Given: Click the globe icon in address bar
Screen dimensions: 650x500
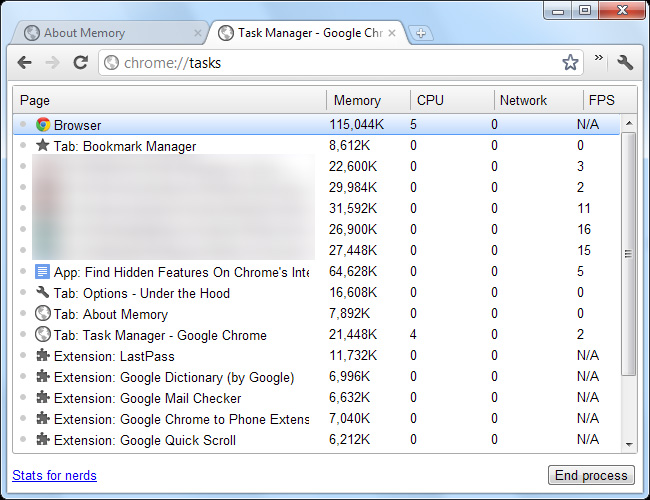Looking at the screenshot, I should (x=111, y=63).
